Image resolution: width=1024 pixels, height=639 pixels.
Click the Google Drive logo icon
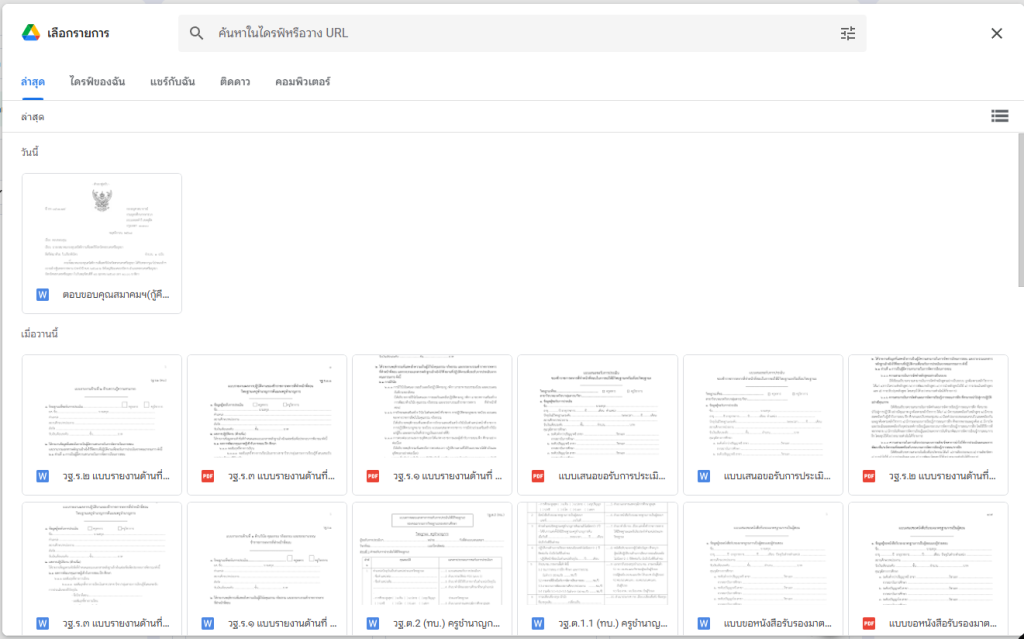coord(31,33)
